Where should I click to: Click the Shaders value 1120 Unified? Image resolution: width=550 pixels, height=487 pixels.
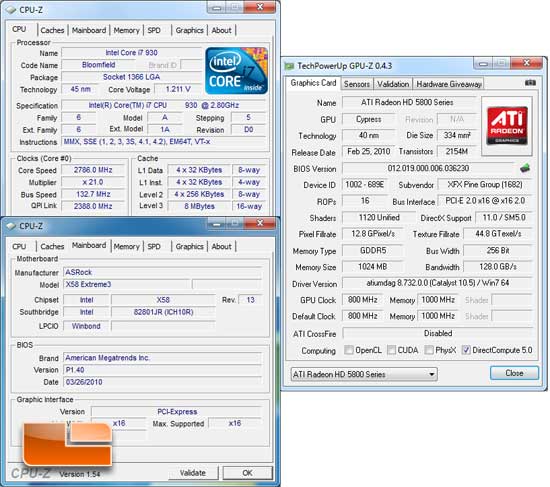pyautogui.click(x=379, y=217)
